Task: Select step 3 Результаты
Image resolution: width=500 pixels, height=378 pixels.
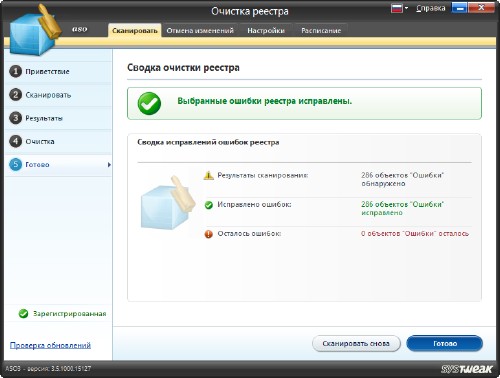Action: coord(59,118)
